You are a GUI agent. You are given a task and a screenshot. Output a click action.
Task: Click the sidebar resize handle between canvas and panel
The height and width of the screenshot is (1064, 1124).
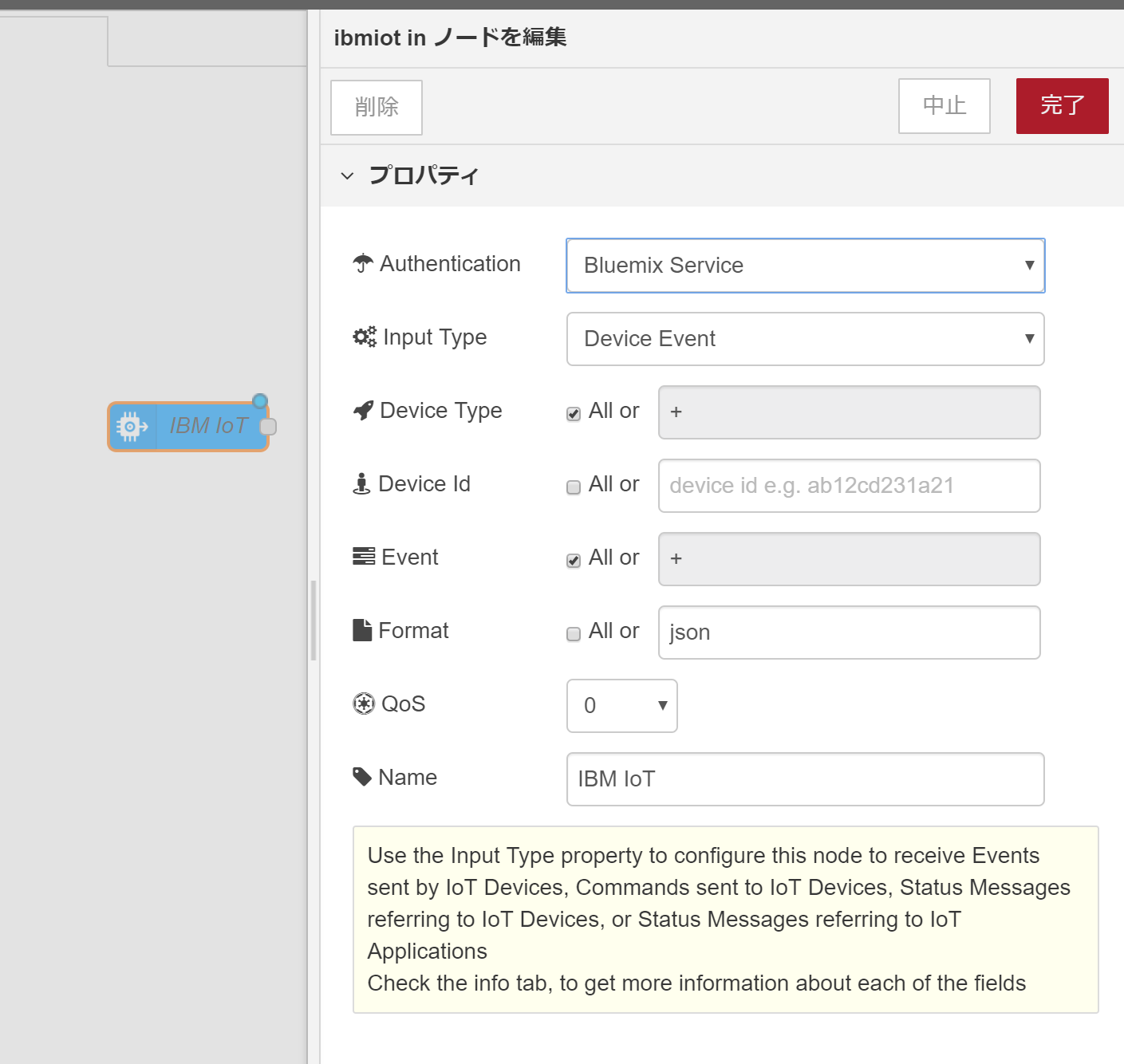[314, 621]
